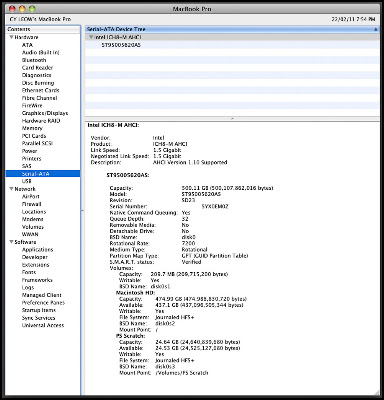Select Volumes under Network
This screenshot has height=400, width=384.
[x=33, y=227]
